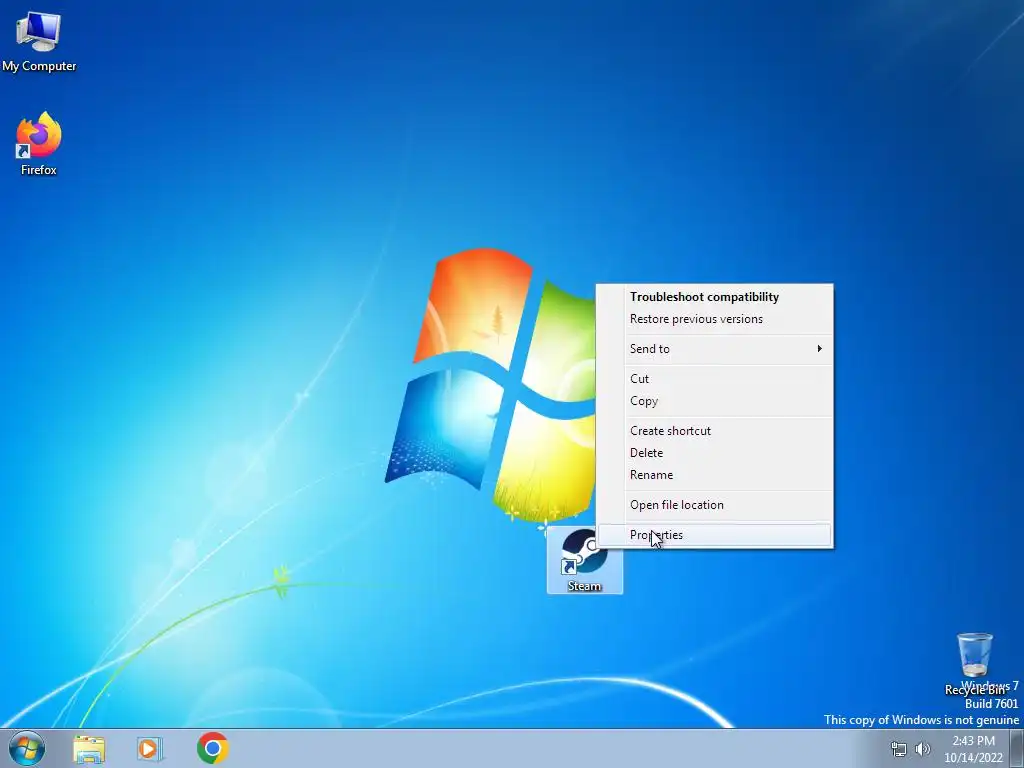Launch Google Chrome from the taskbar

(x=212, y=748)
